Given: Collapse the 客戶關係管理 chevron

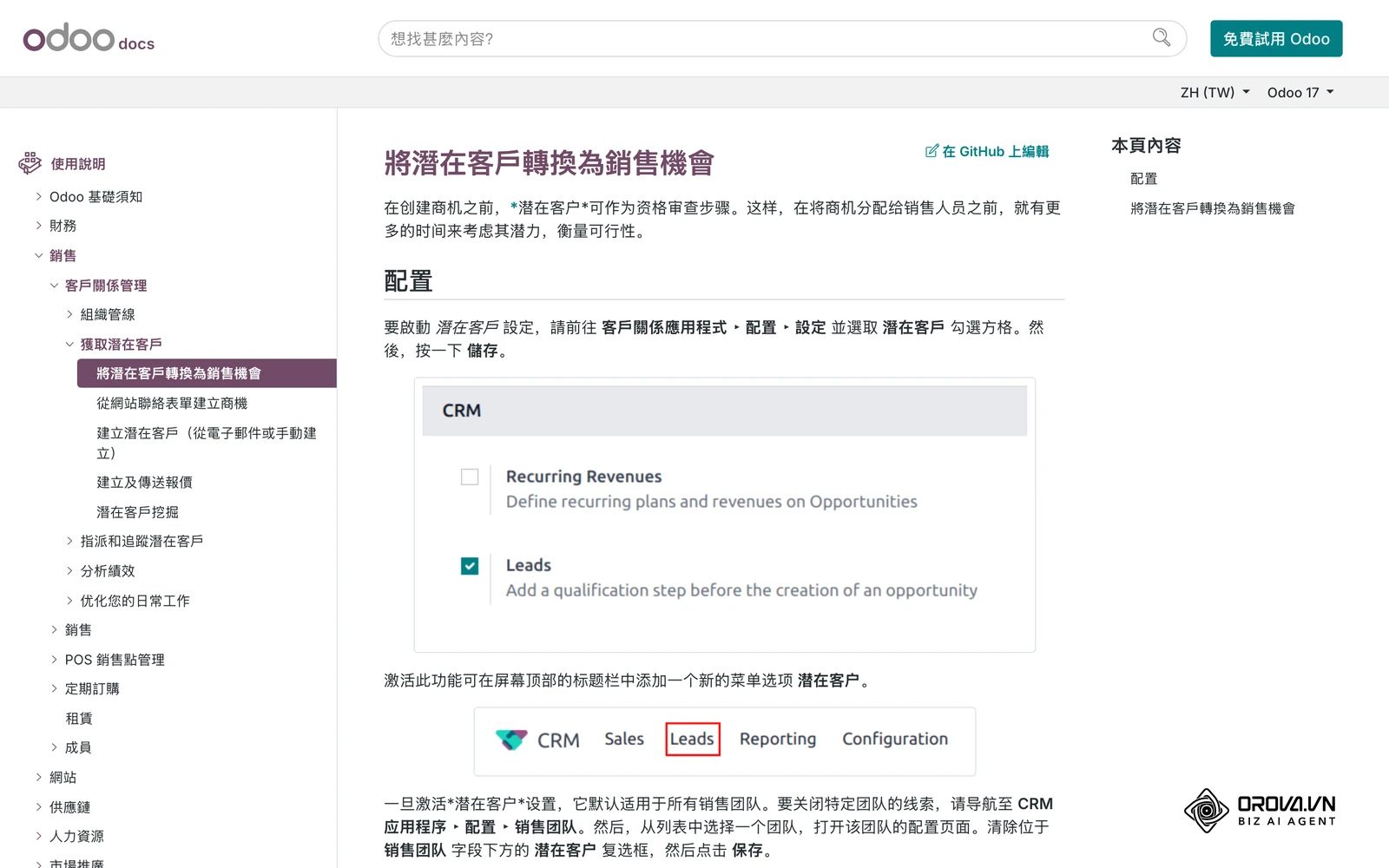Looking at the screenshot, I should [55, 286].
